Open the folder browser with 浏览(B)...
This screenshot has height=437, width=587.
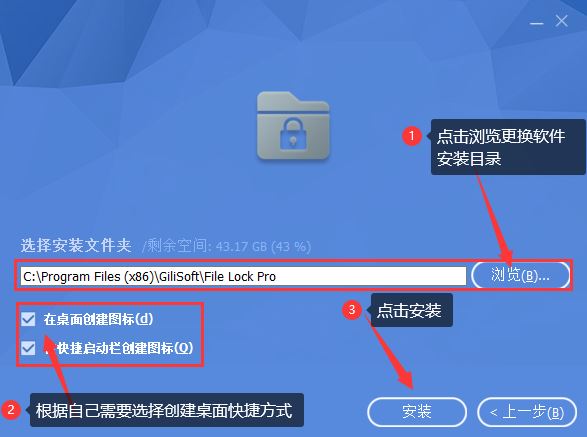click(x=520, y=275)
